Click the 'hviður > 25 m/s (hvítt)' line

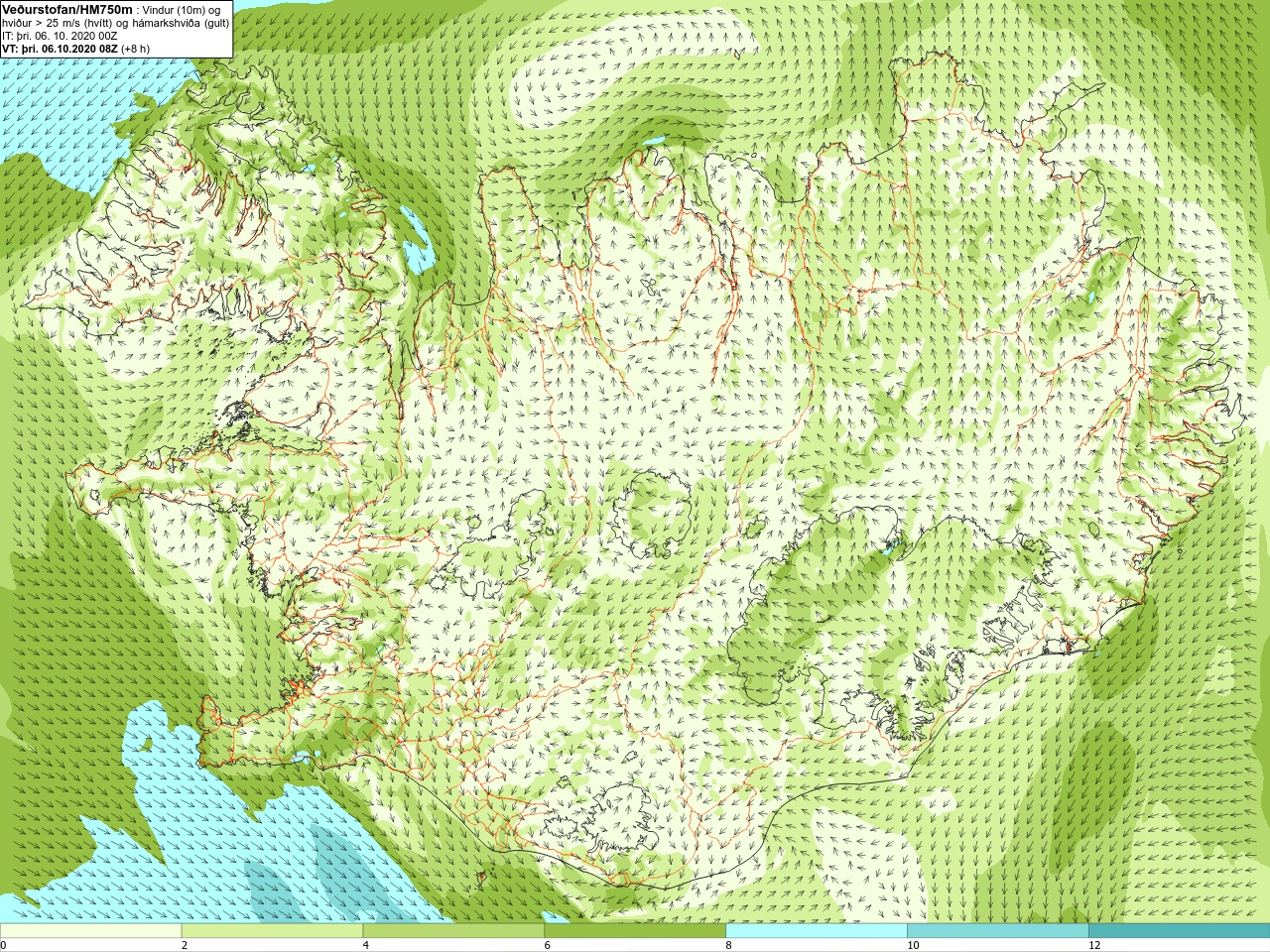pos(60,23)
